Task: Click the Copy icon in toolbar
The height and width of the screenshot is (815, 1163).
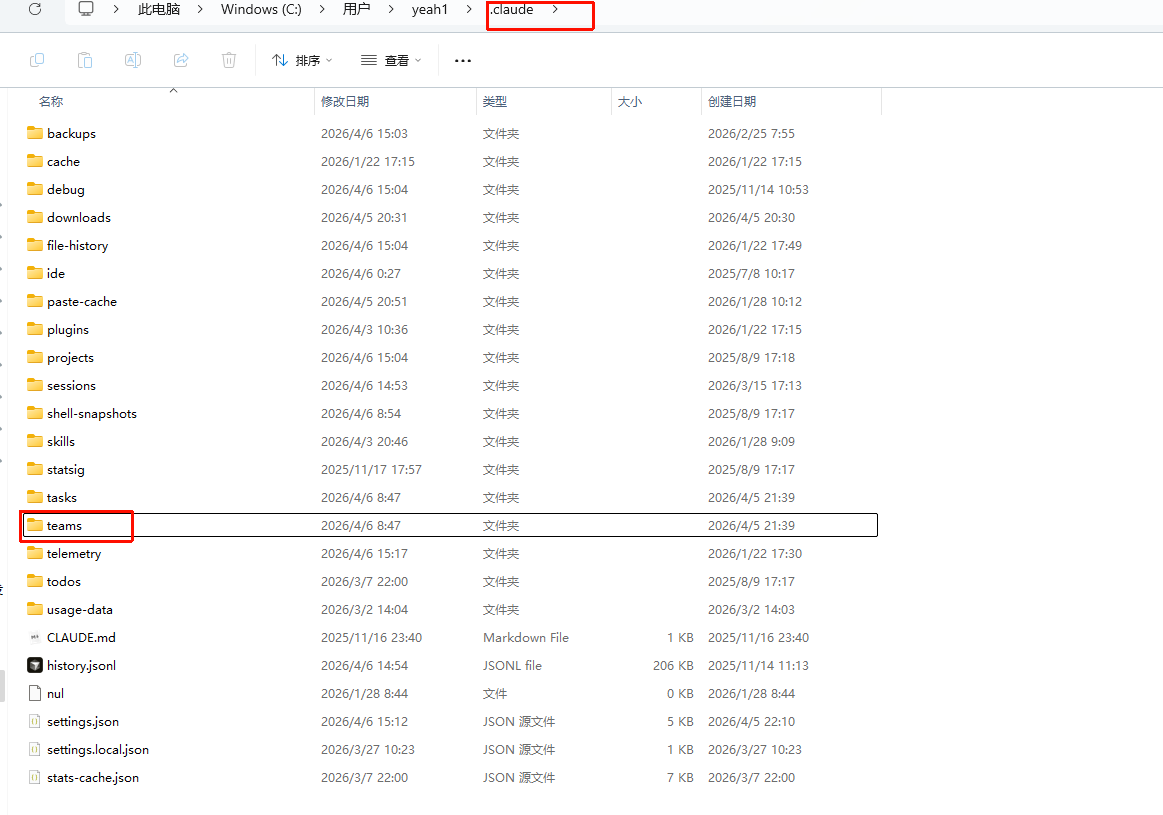Action: (x=37, y=60)
